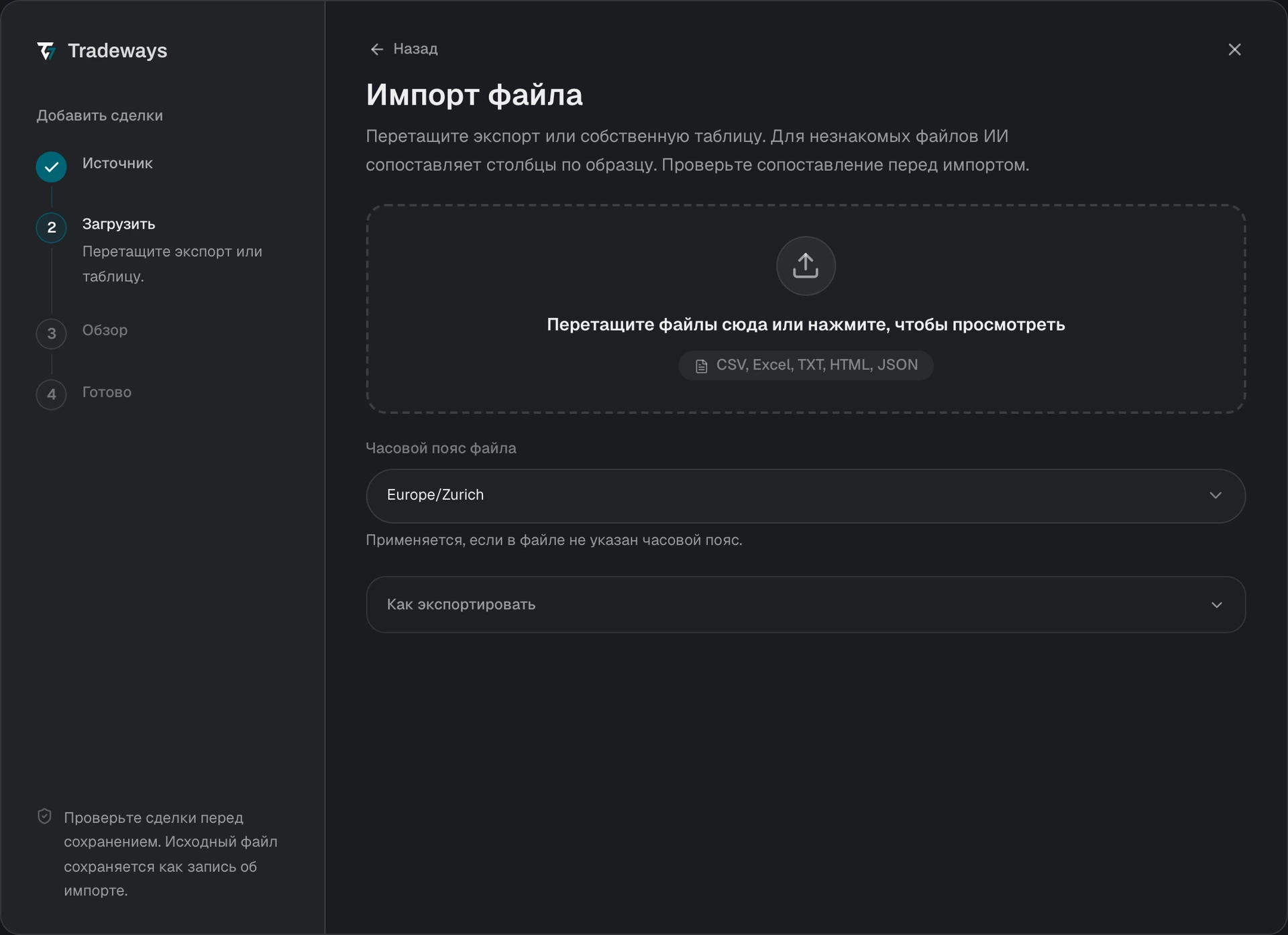This screenshot has height=935, width=1288.
Task: Select the completed Источник step checkmark
Action: (x=51, y=167)
